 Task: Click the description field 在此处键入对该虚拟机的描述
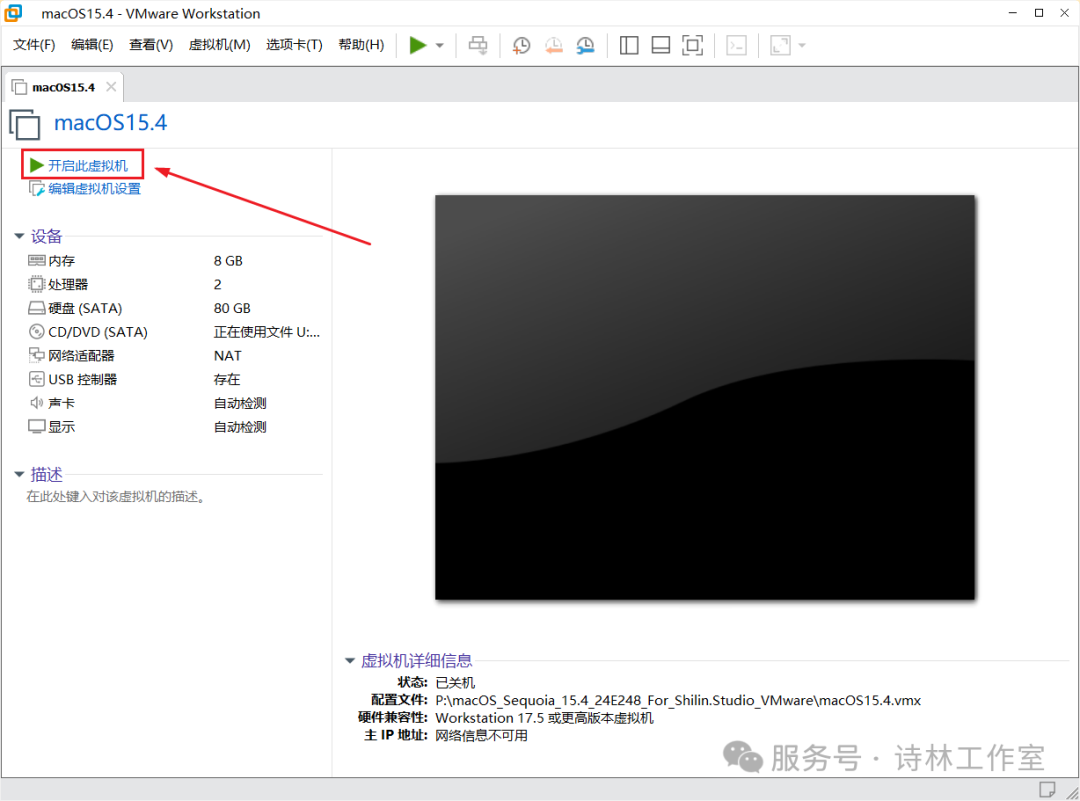pyautogui.click(x=116, y=497)
